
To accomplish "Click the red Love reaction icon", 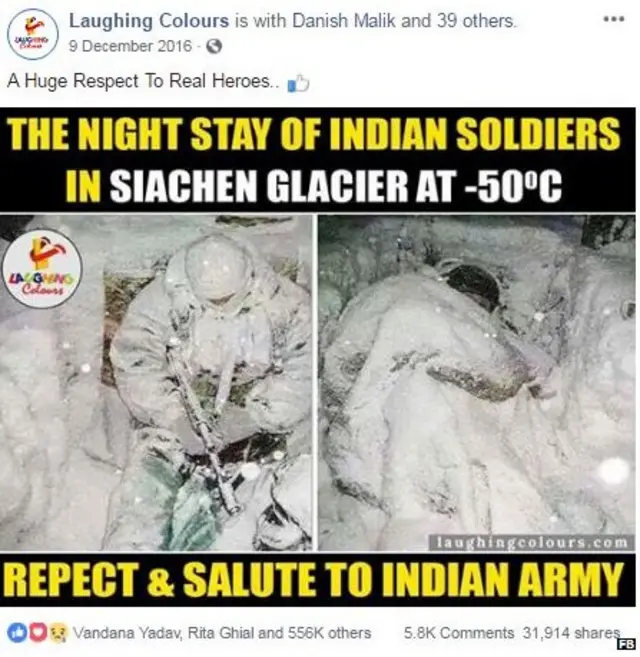I will [x=38, y=633].
